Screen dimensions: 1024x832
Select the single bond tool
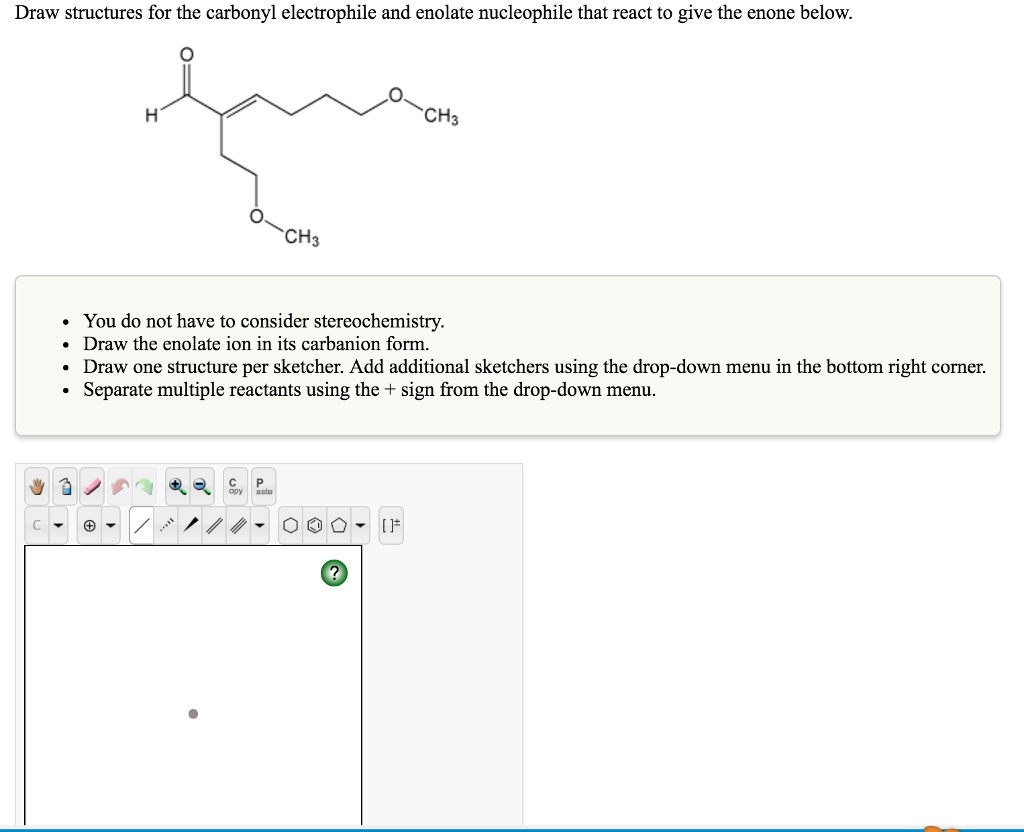(141, 524)
